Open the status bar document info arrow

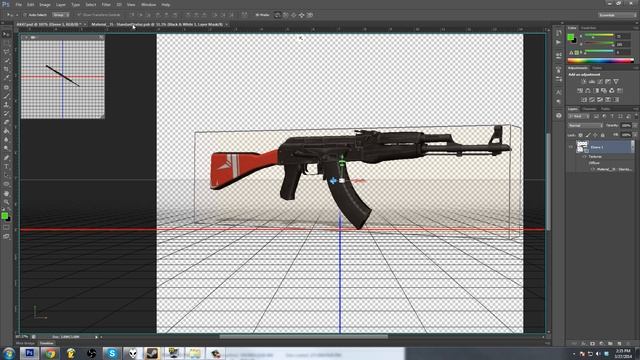pyautogui.click(x=97, y=337)
